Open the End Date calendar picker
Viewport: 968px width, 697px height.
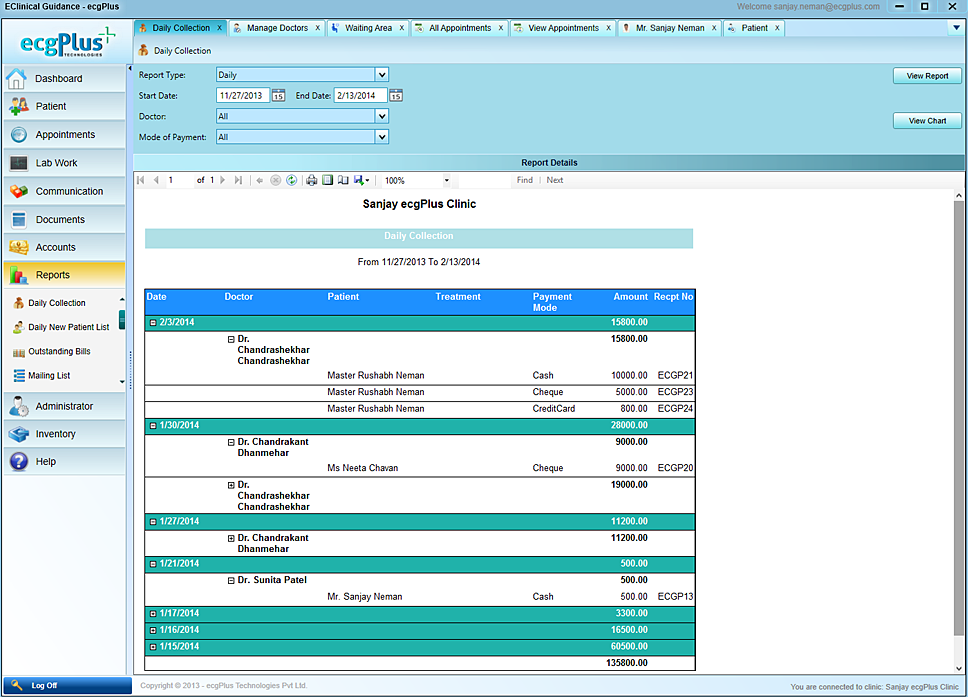click(396, 95)
